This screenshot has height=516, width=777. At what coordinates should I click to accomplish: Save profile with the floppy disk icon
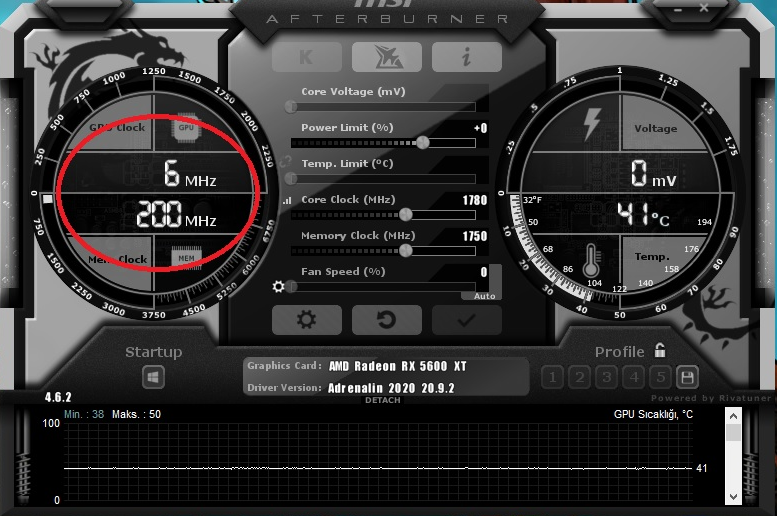(687, 378)
